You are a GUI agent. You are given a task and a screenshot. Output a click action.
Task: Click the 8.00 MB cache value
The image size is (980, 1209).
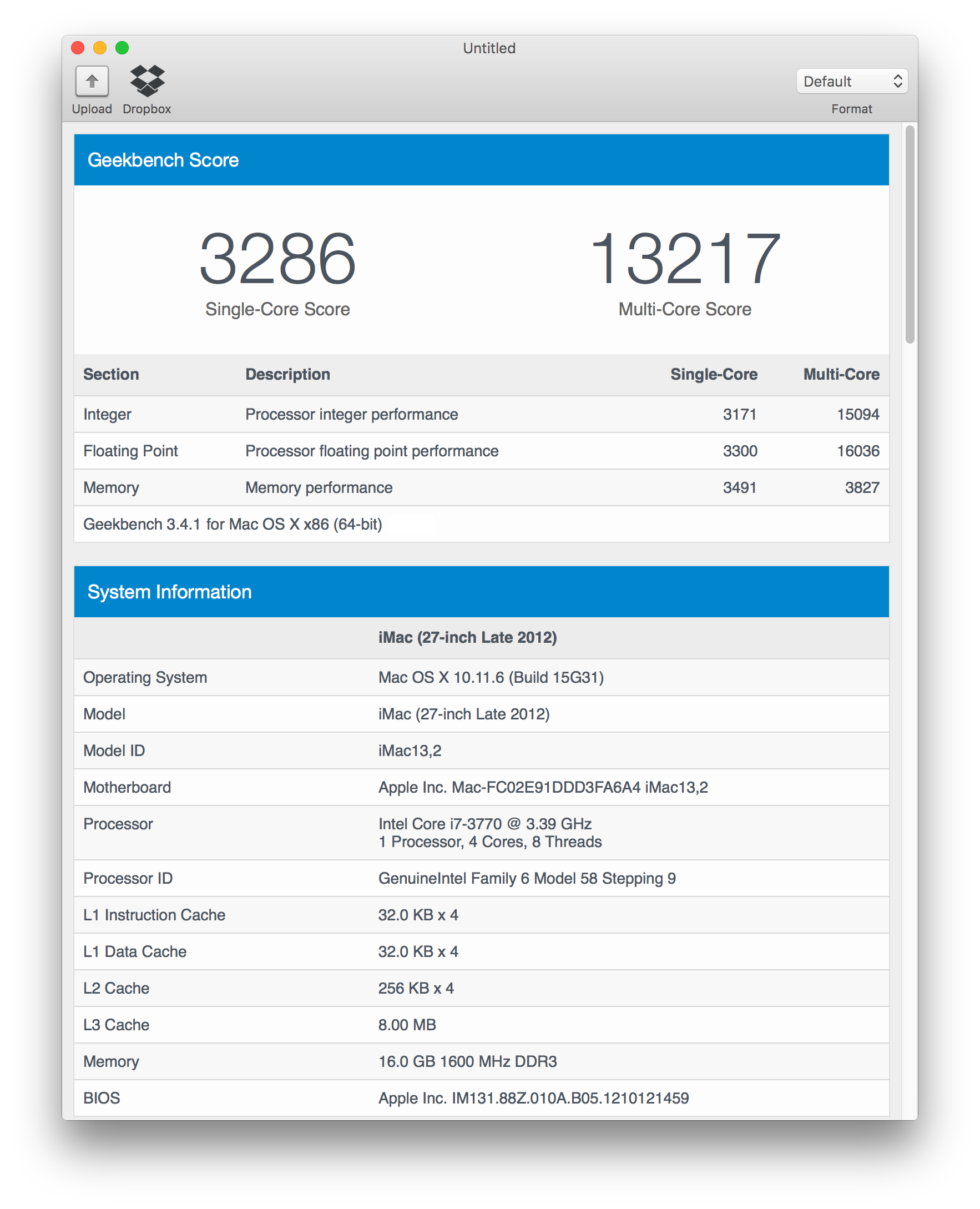[407, 1025]
